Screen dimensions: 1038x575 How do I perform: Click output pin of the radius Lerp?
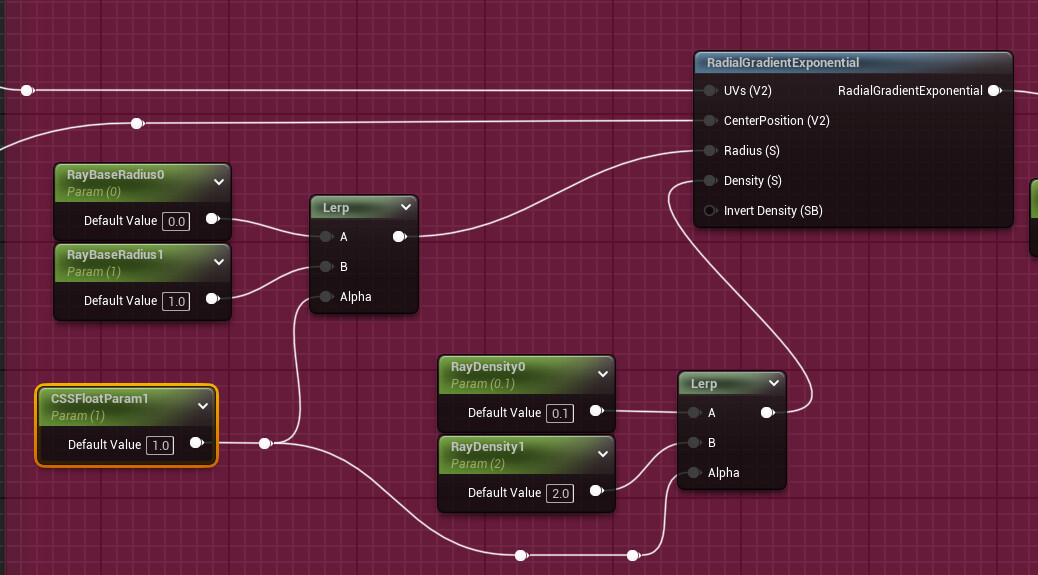[399, 236]
